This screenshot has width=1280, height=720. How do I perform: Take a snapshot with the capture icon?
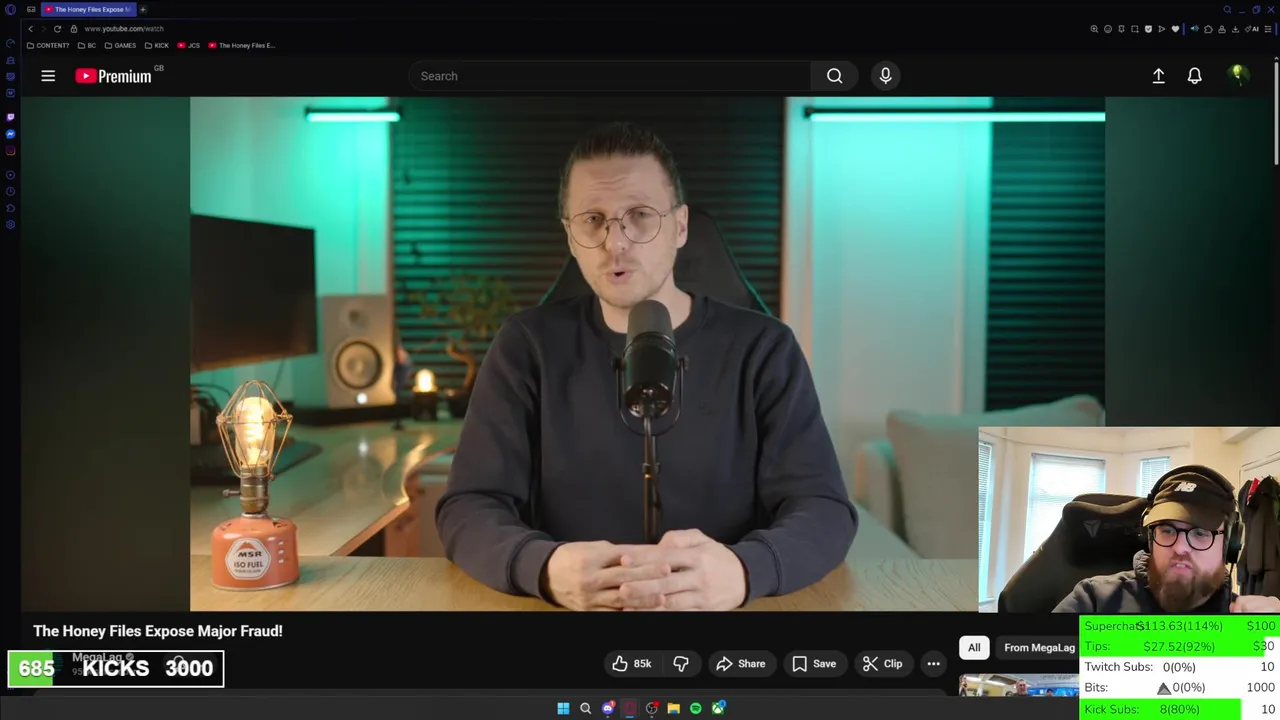click(x=1135, y=29)
